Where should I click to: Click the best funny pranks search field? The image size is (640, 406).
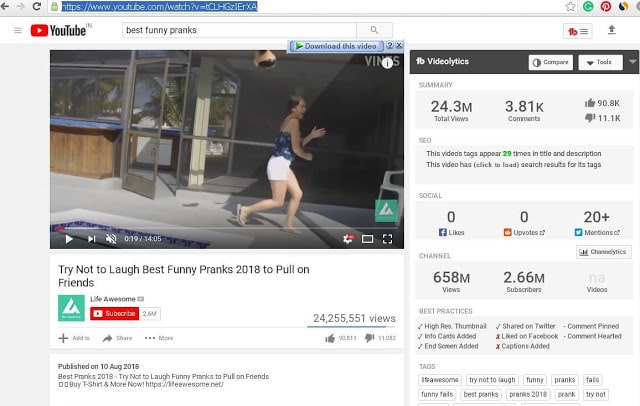click(x=239, y=30)
